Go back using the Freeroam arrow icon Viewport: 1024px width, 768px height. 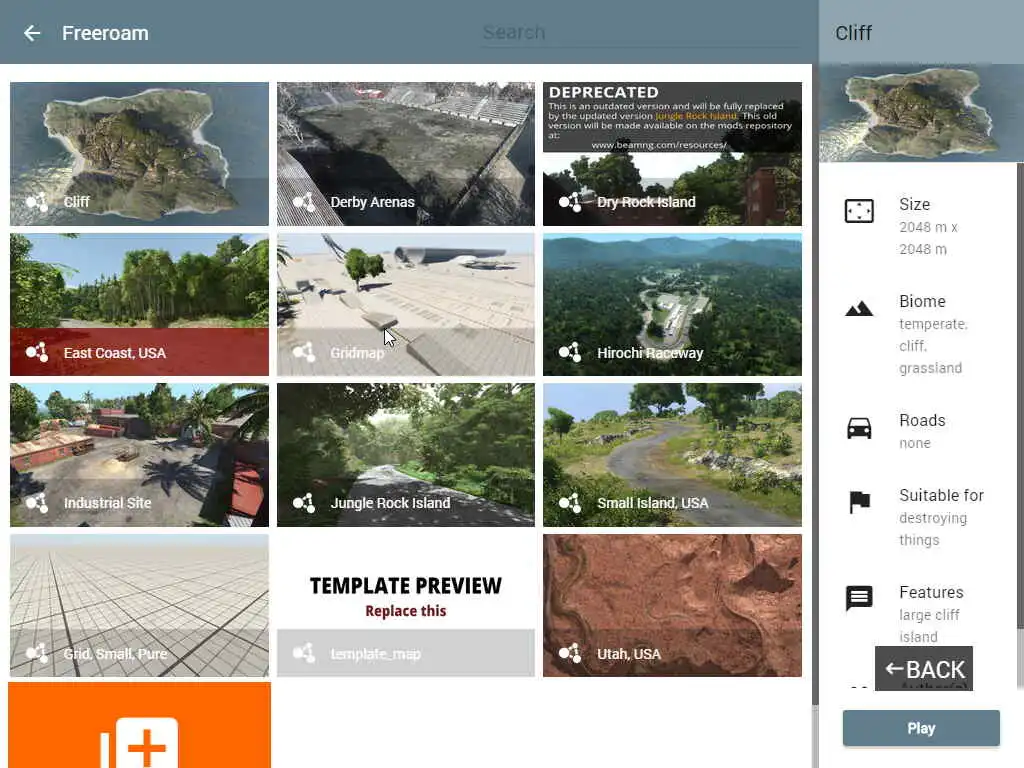tap(32, 33)
